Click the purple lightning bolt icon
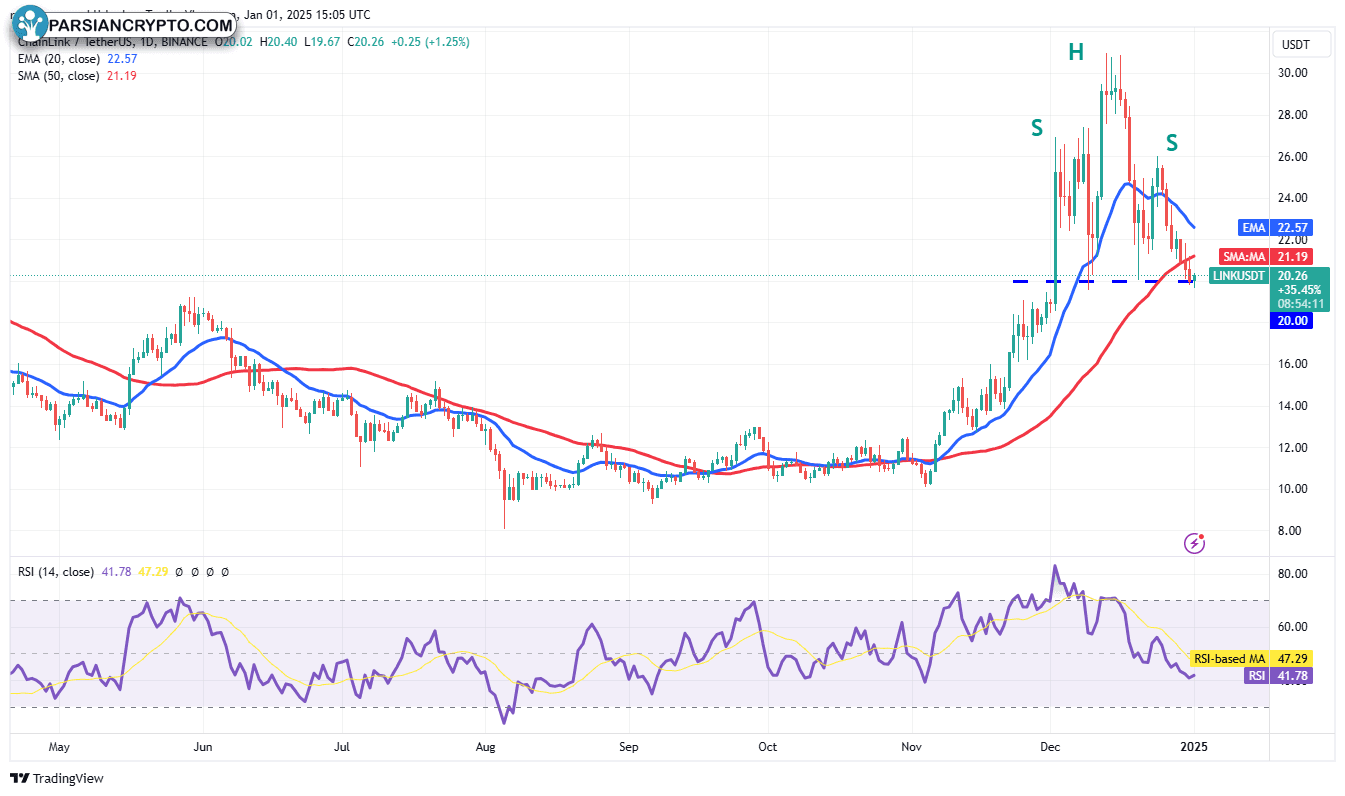Screen dimensions: 1345x796 (x=1194, y=543)
